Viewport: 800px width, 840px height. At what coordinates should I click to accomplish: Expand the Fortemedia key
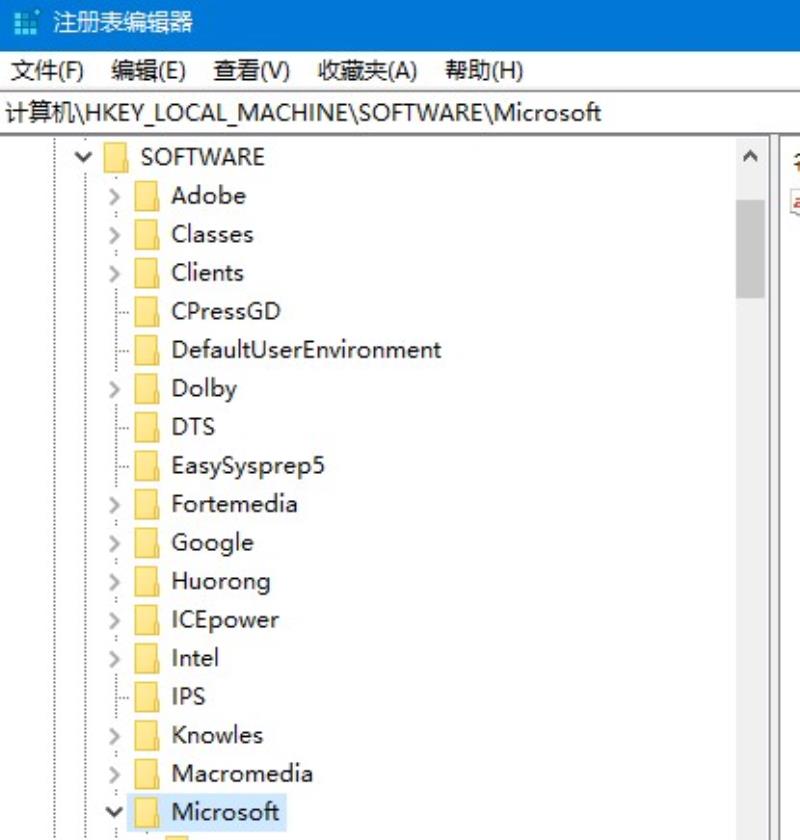click(x=114, y=505)
